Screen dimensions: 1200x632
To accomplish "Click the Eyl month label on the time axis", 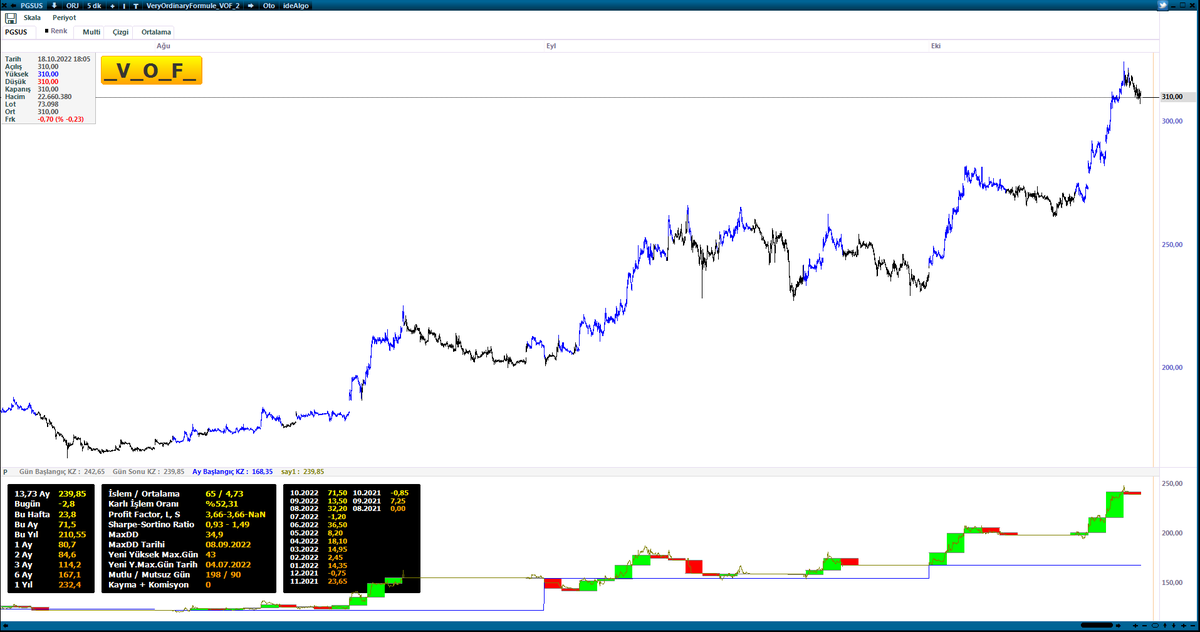I will [551, 46].
